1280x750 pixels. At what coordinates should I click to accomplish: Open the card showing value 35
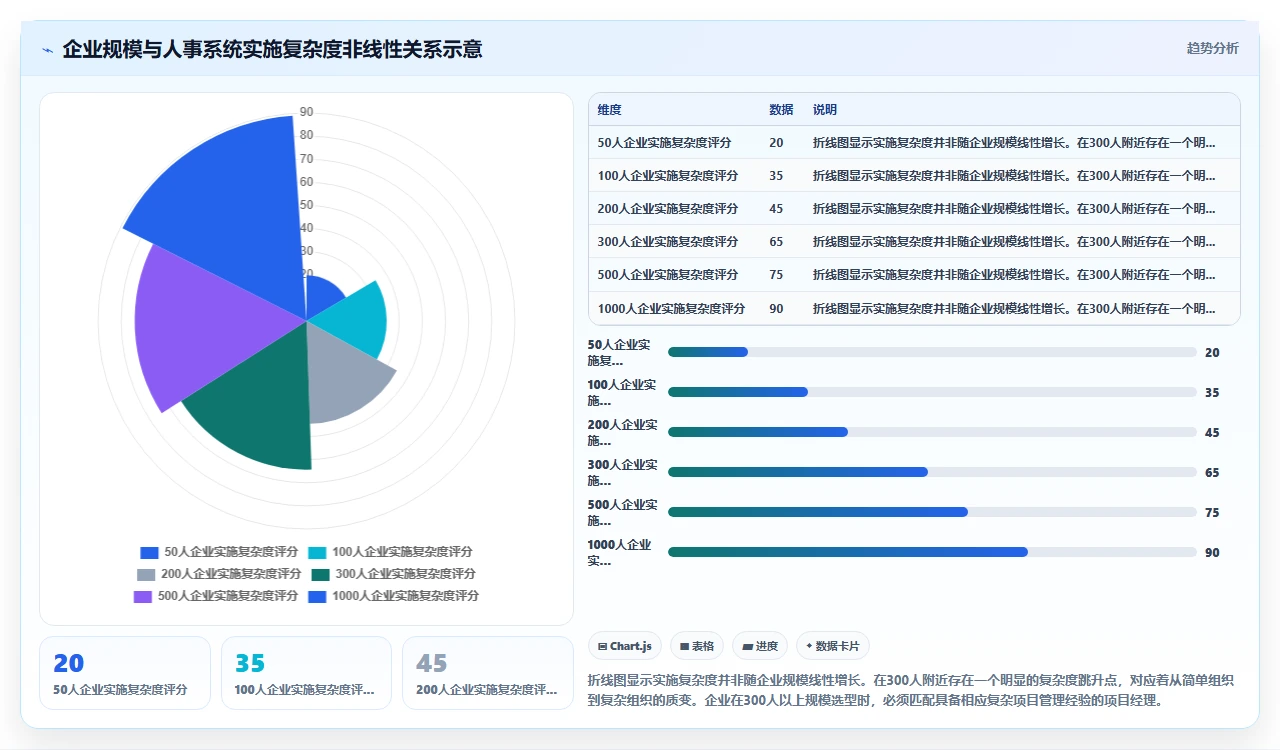point(306,673)
